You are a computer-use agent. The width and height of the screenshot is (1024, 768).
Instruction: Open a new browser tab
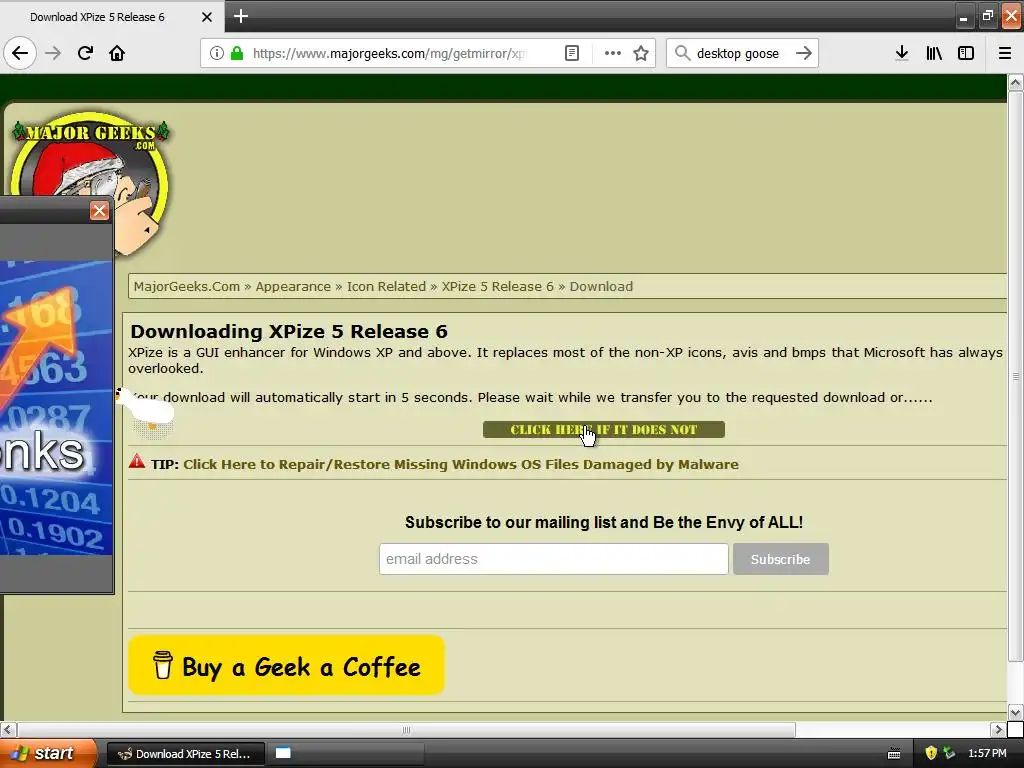point(240,16)
